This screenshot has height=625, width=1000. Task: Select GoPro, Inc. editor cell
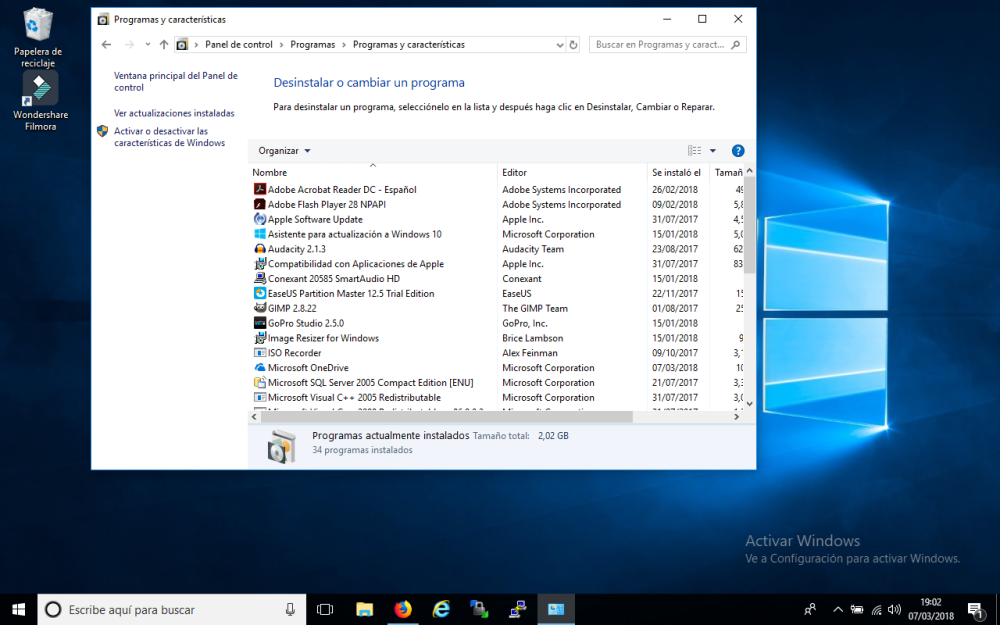tap(524, 323)
